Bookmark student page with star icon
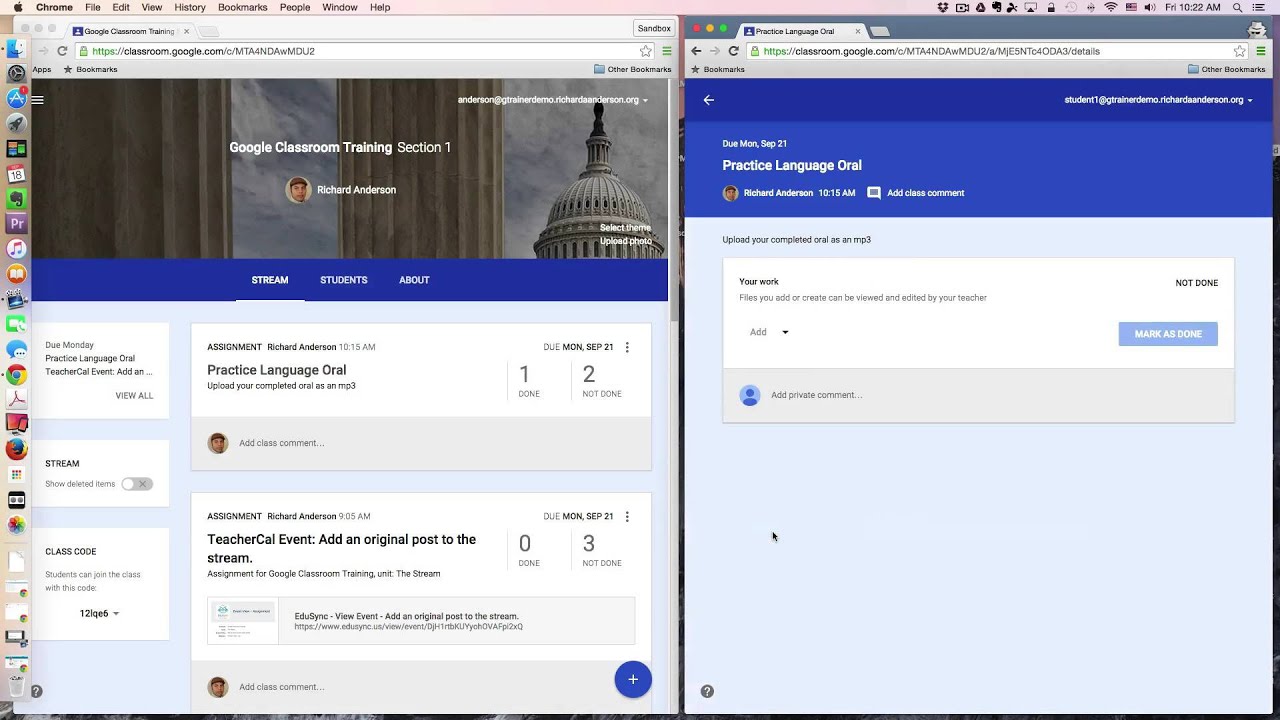Image resolution: width=1280 pixels, height=720 pixels. pyautogui.click(x=1240, y=51)
